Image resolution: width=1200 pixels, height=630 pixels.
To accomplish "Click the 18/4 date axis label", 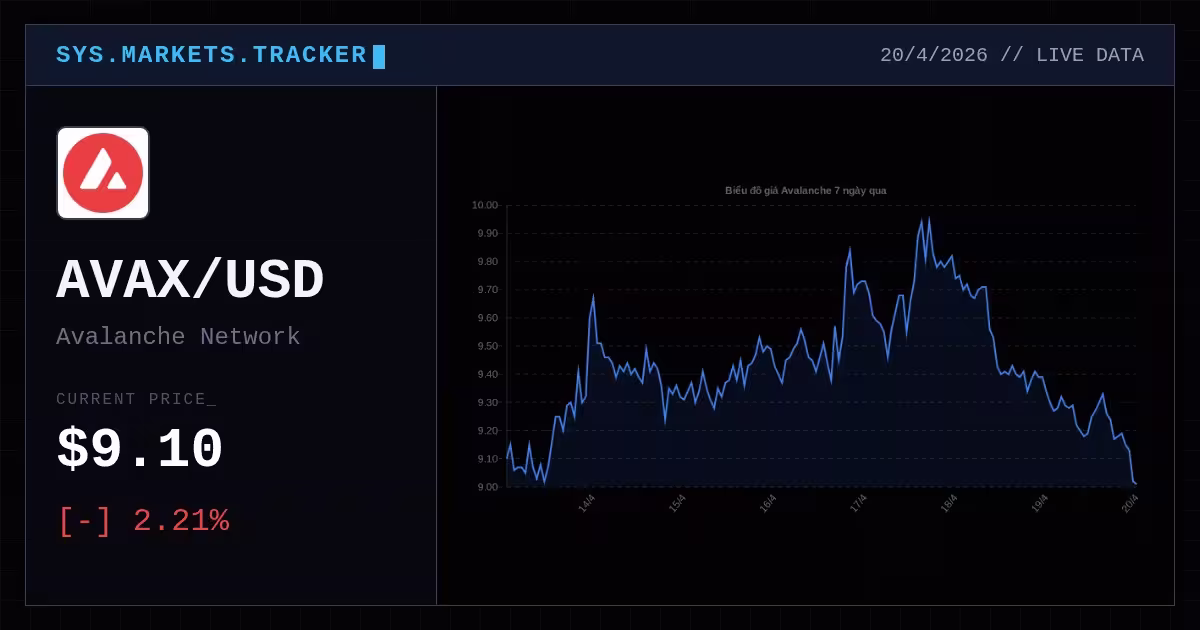I will pyautogui.click(x=949, y=503).
